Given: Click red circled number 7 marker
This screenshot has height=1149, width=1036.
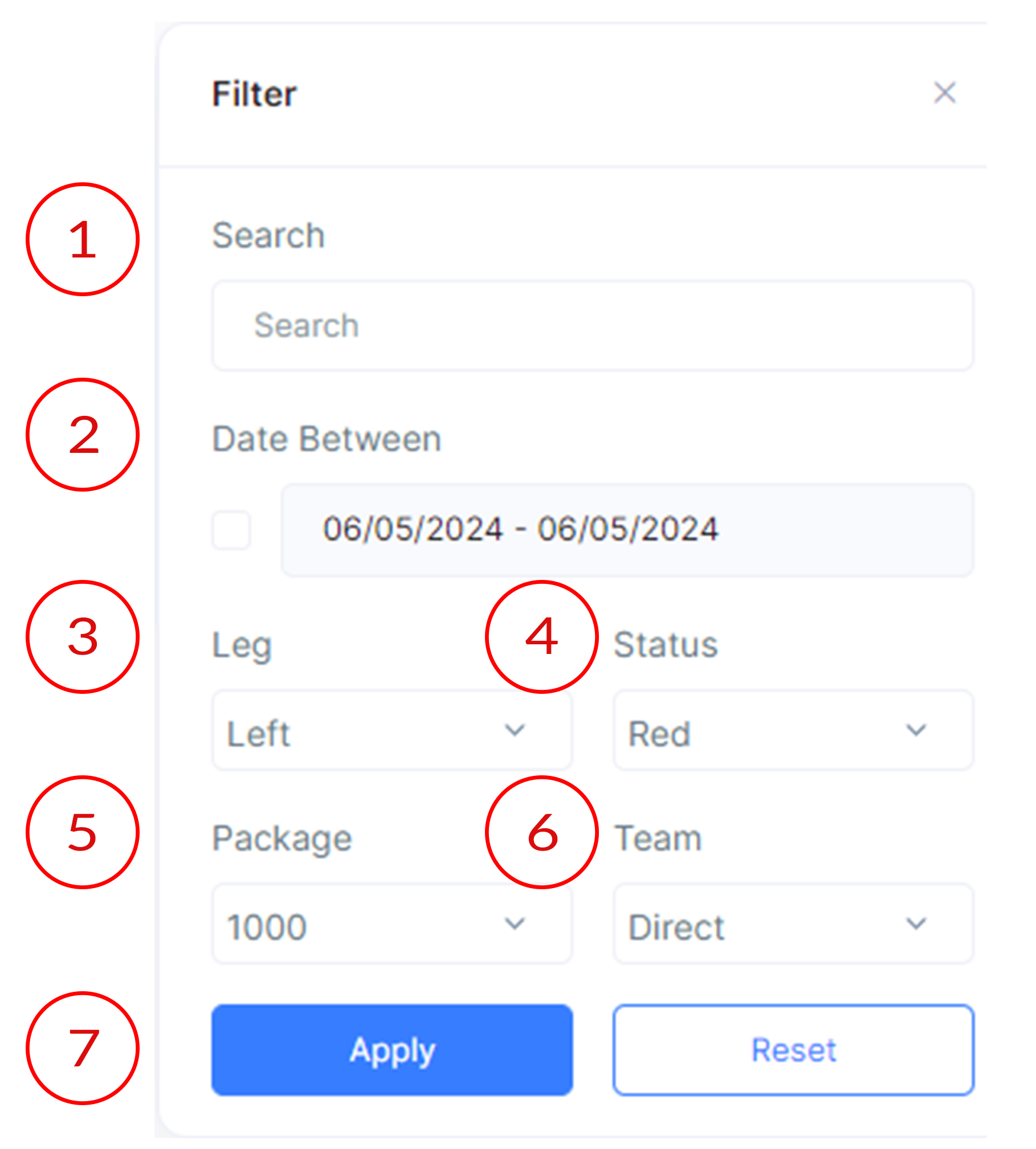Looking at the screenshot, I should click(x=83, y=1048).
